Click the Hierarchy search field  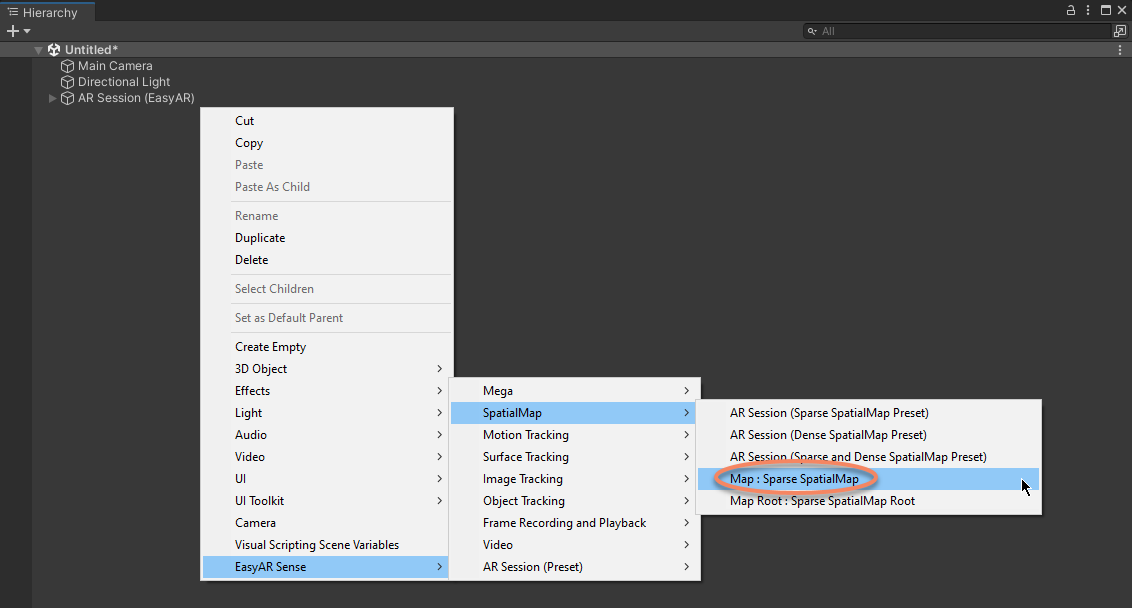click(960, 32)
